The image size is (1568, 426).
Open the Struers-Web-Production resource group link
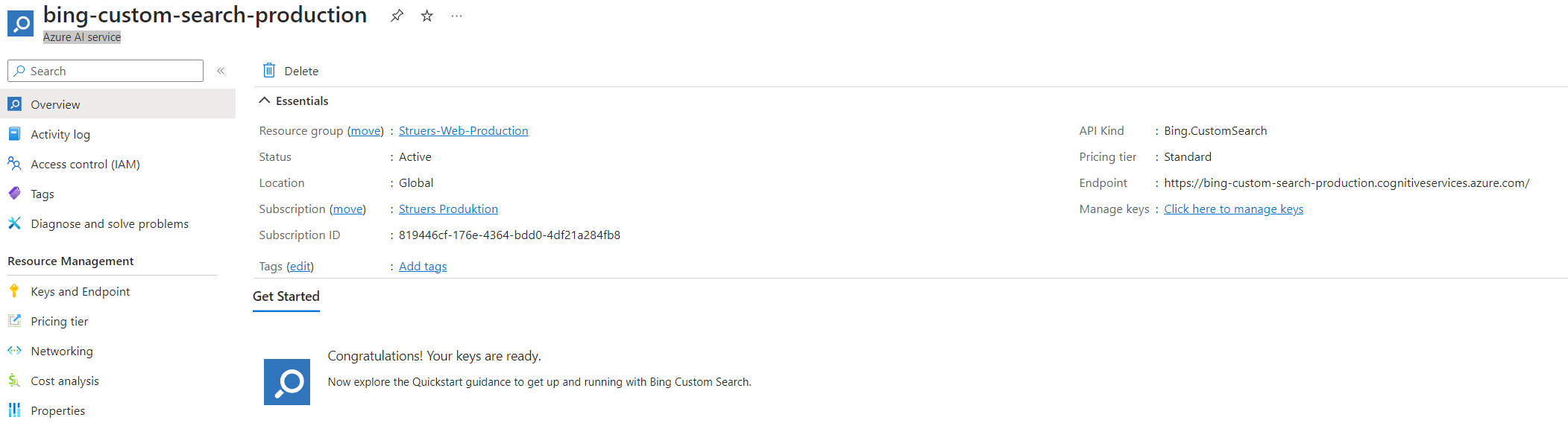[x=463, y=130]
